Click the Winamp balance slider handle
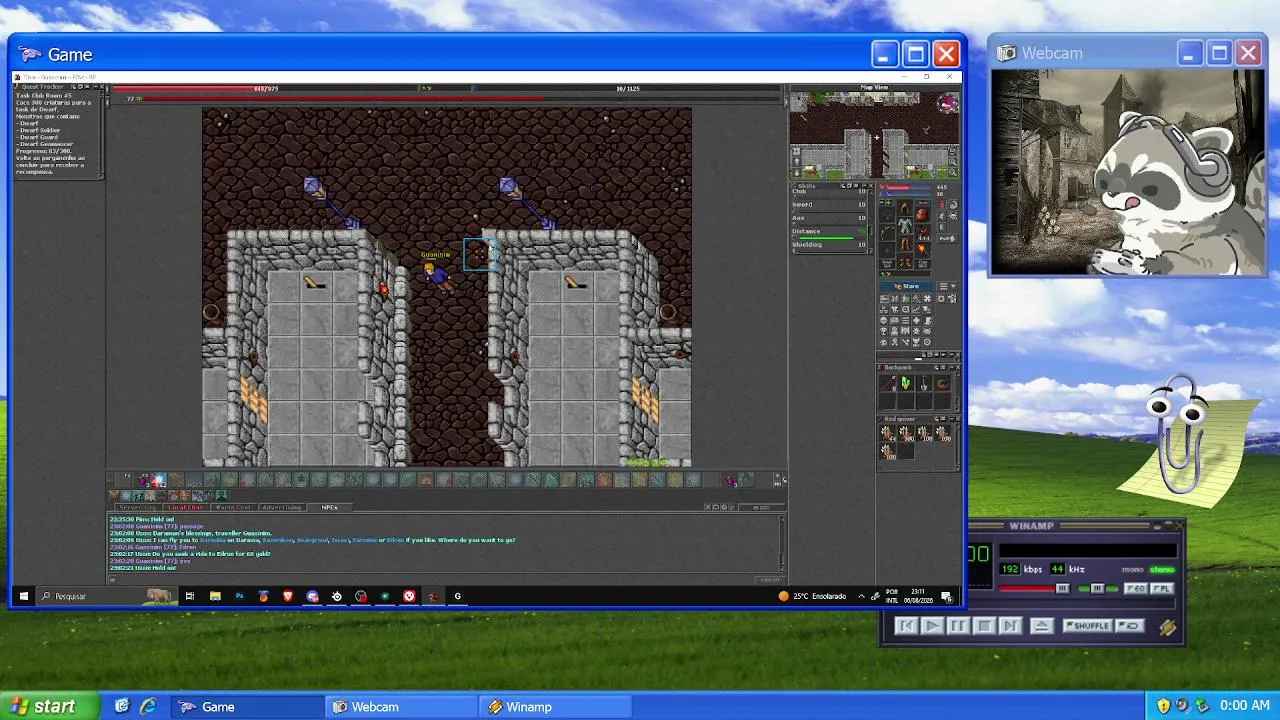This screenshot has width=1280, height=720. [1097, 589]
